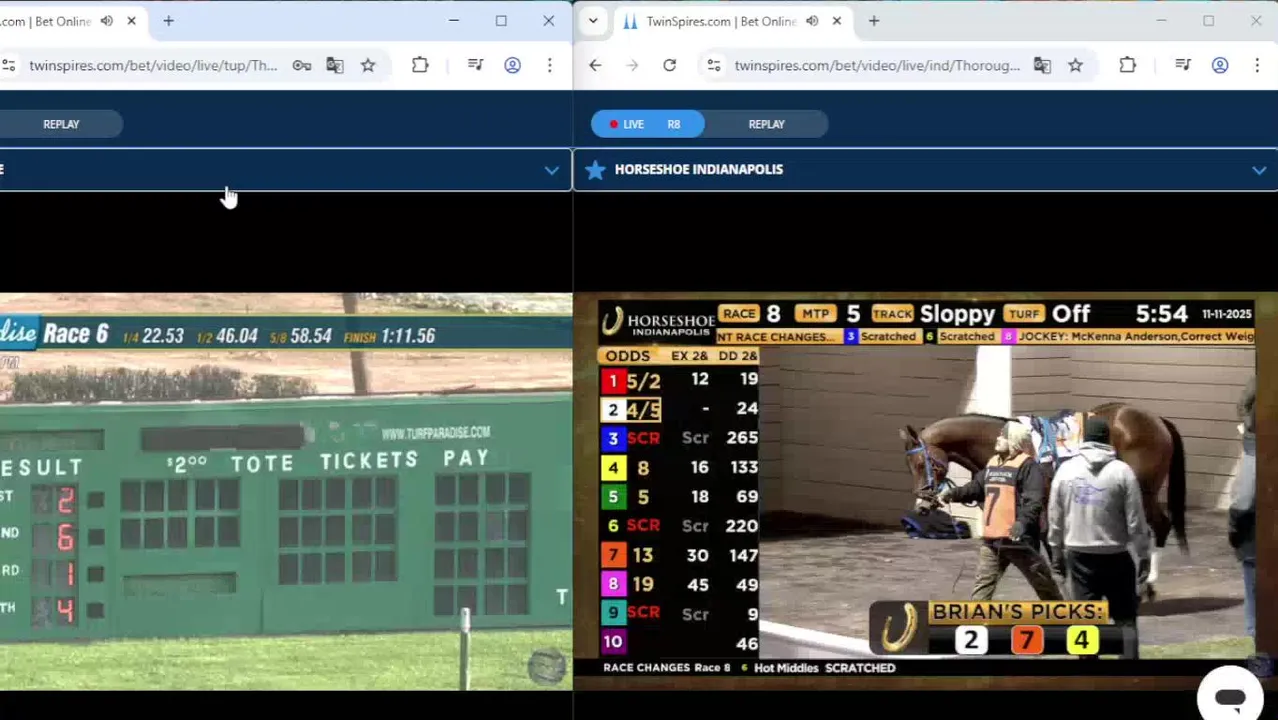
Task: Expand Horseshoe Indianapolis track dropdown
Action: tap(1259, 170)
